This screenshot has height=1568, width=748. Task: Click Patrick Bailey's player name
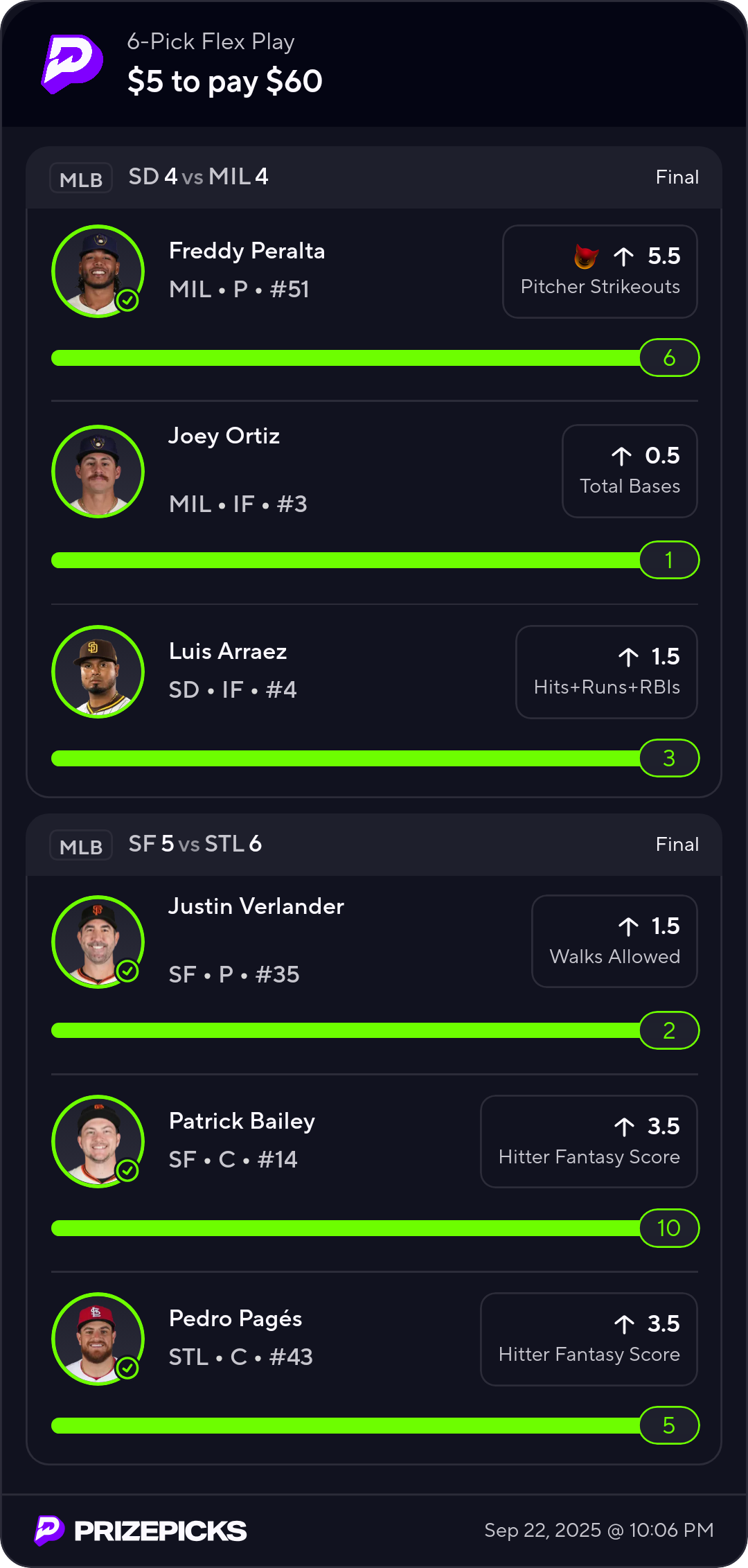(x=242, y=1121)
